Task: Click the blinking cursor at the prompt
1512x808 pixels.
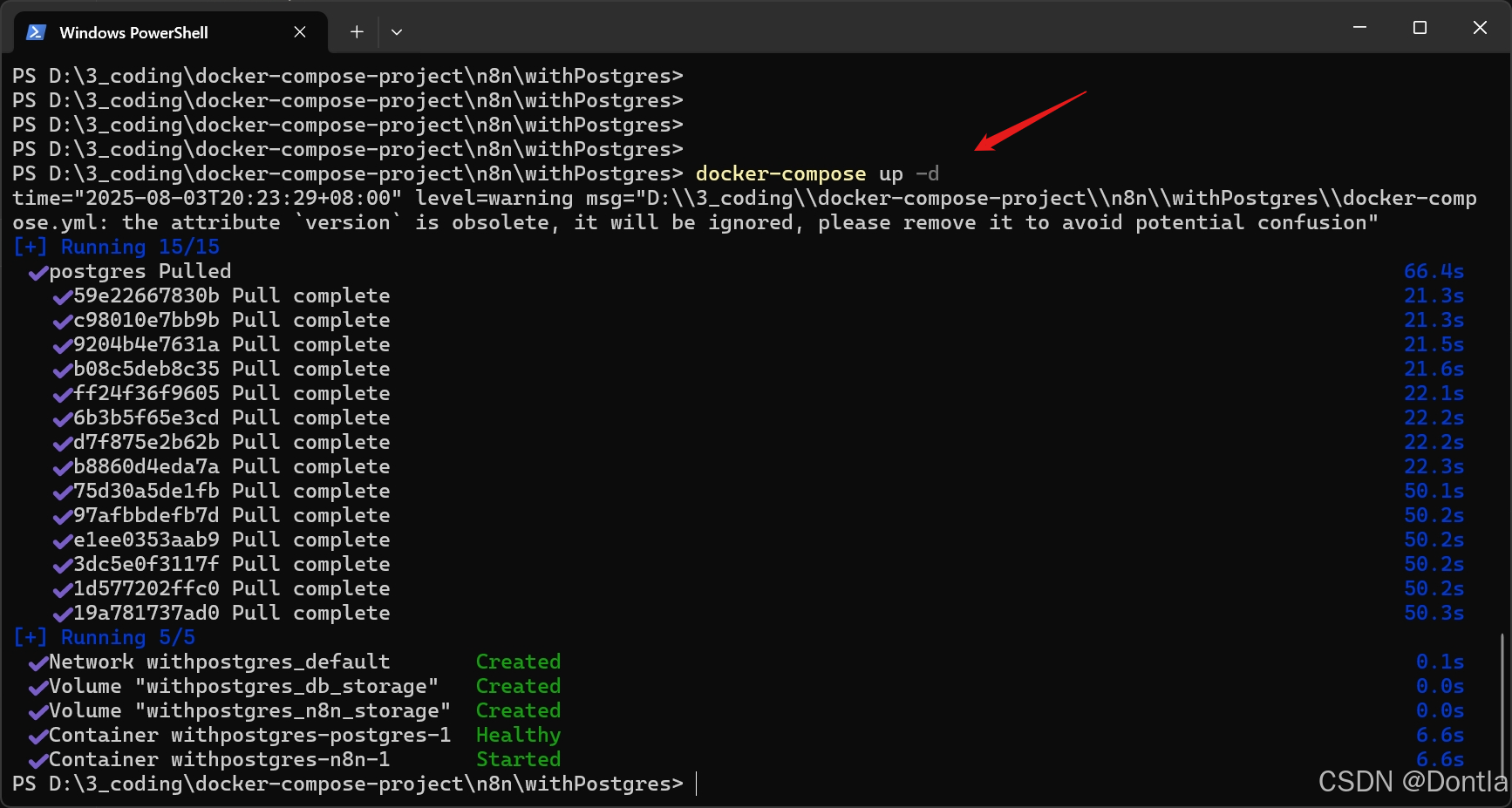Action: (695, 784)
